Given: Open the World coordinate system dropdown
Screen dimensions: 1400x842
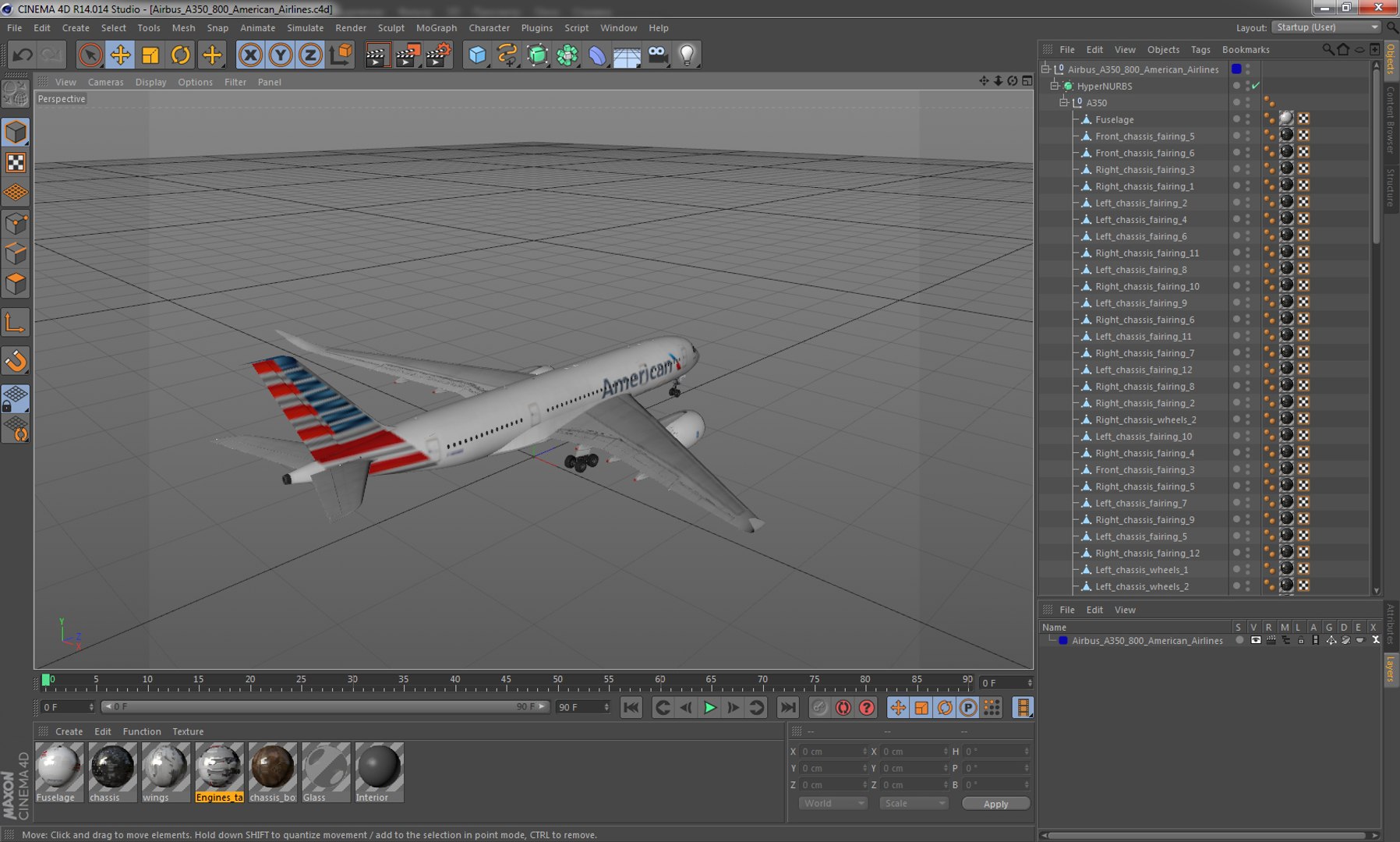Looking at the screenshot, I should point(833,803).
